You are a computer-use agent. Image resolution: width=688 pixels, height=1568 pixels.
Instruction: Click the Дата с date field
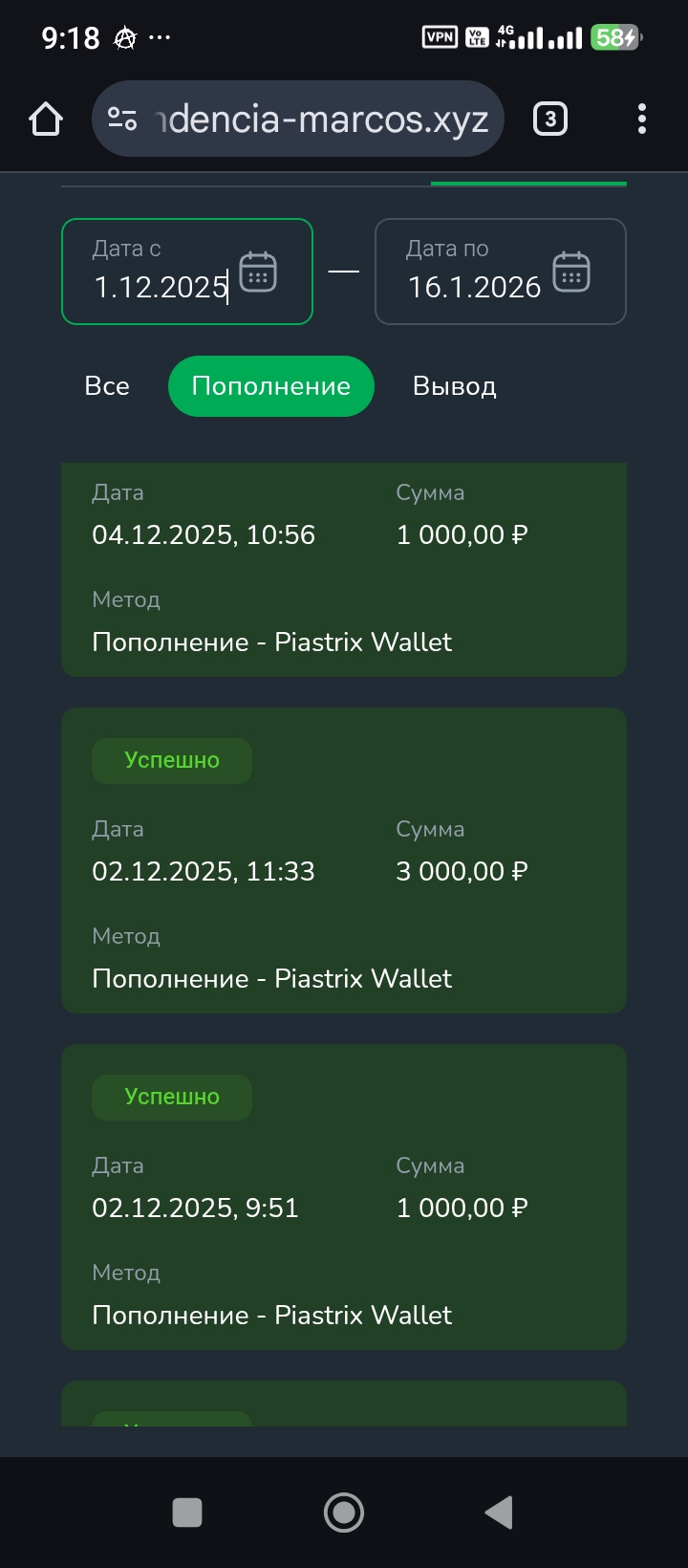[x=161, y=285]
